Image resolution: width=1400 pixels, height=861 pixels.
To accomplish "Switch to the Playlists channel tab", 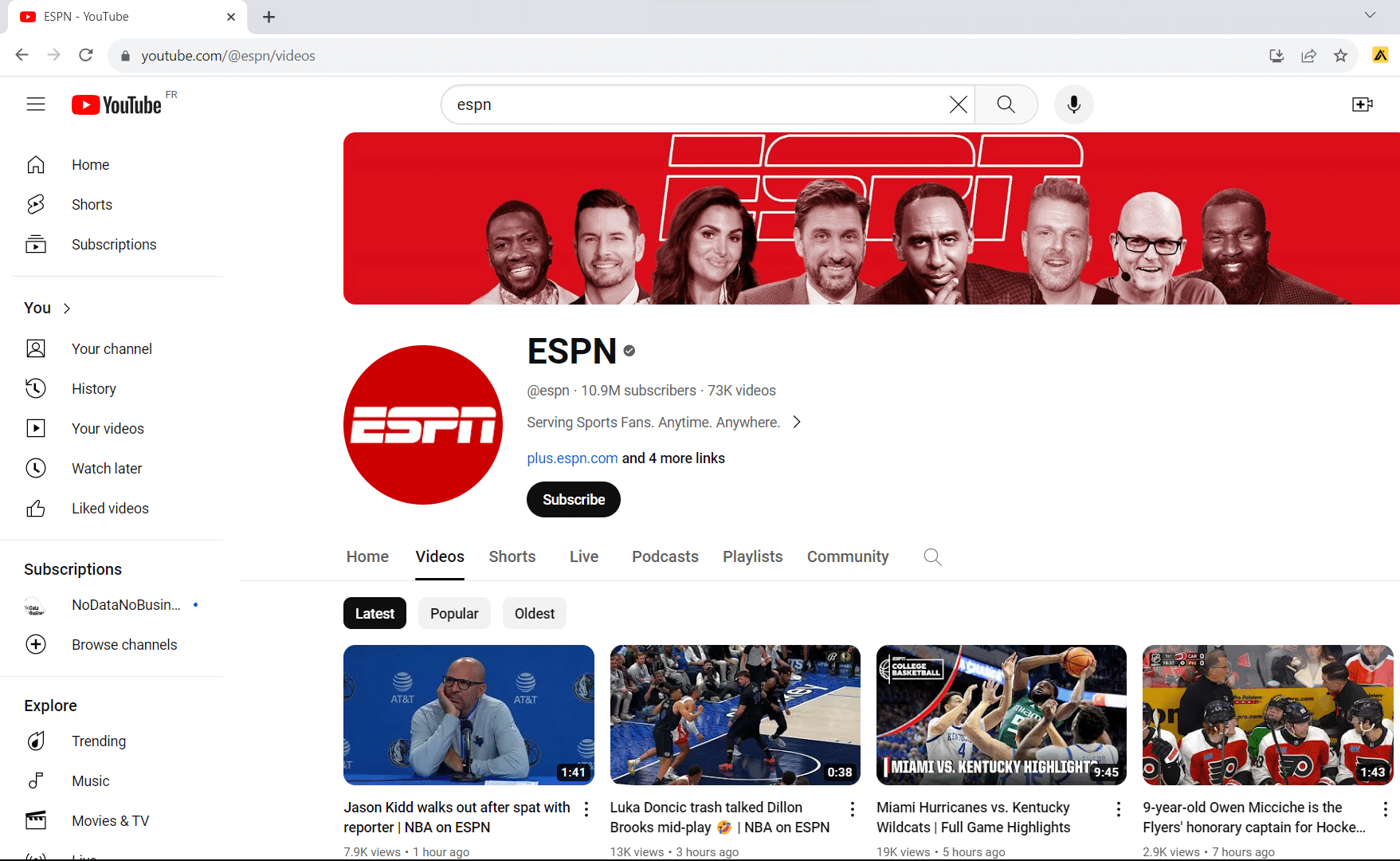I will [752, 557].
